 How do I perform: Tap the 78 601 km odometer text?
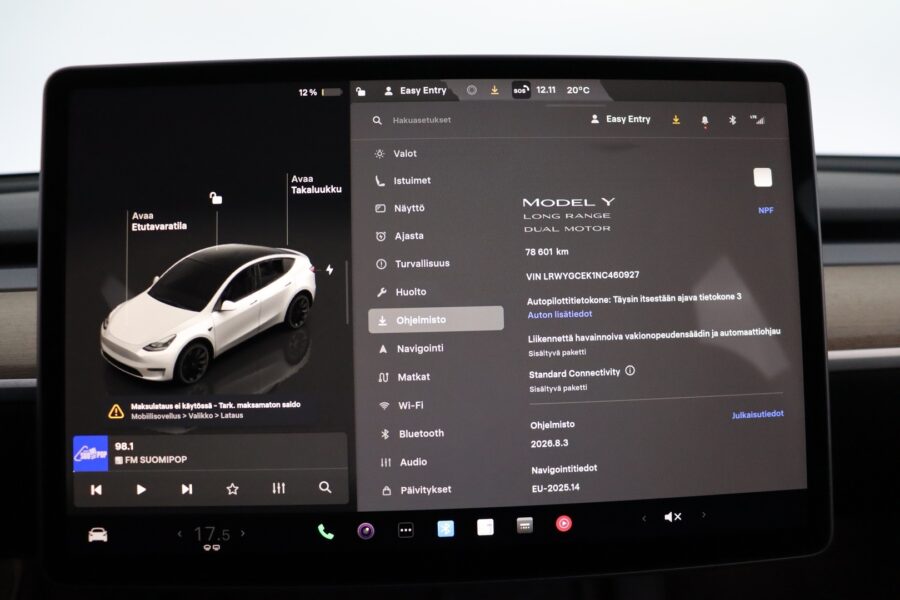point(547,251)
